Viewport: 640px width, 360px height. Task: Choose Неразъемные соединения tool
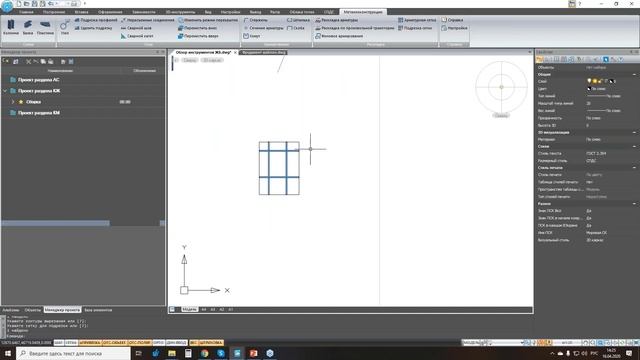point(147,20)
